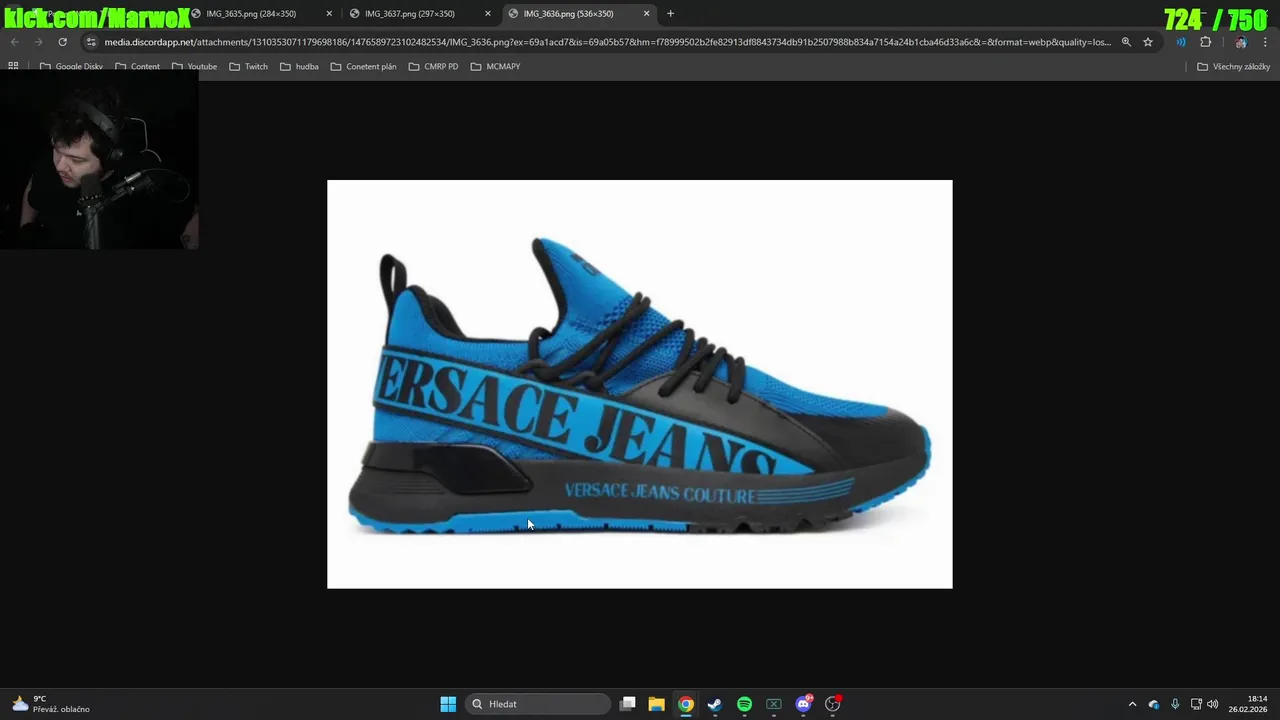Image resolution: width=1280 pixels, height=720 pixels.
Task: Open the CMRP PD bookmark folder
Action: (x=433, y=66)
